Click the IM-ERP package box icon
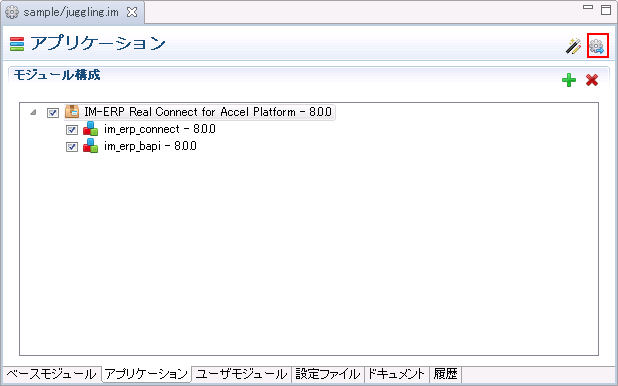618x386 pixels. click(72, 112)
